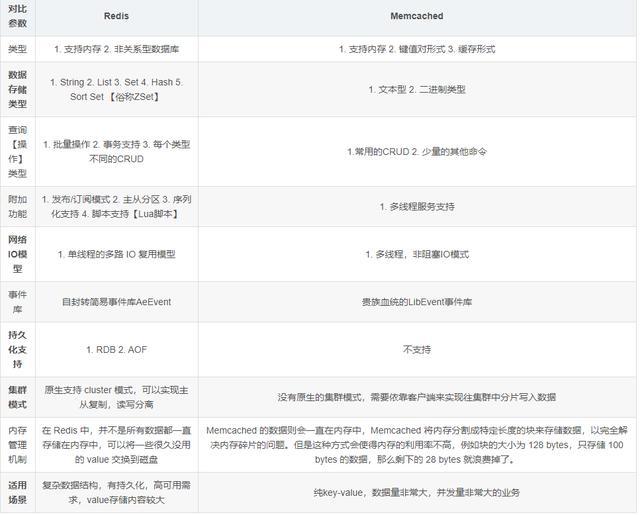Select cell 'String 2. List 3. Set 4. Hash'
Image resolution: width=640 pixels, height=515 pixels.
click(x=116, y=89)
